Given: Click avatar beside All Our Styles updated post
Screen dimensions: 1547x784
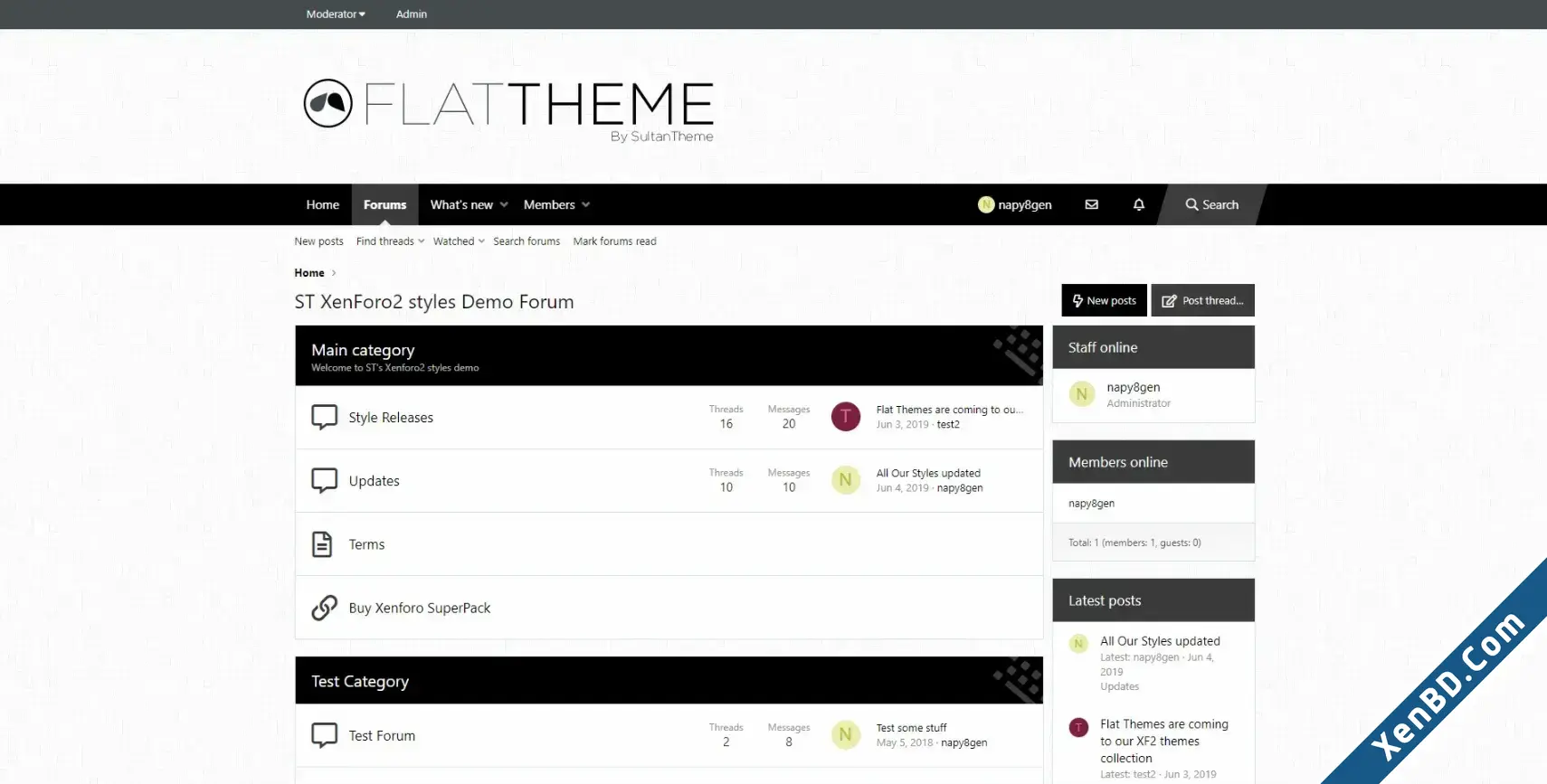Looking at the screenshot, I should [x=1078, y=644].
